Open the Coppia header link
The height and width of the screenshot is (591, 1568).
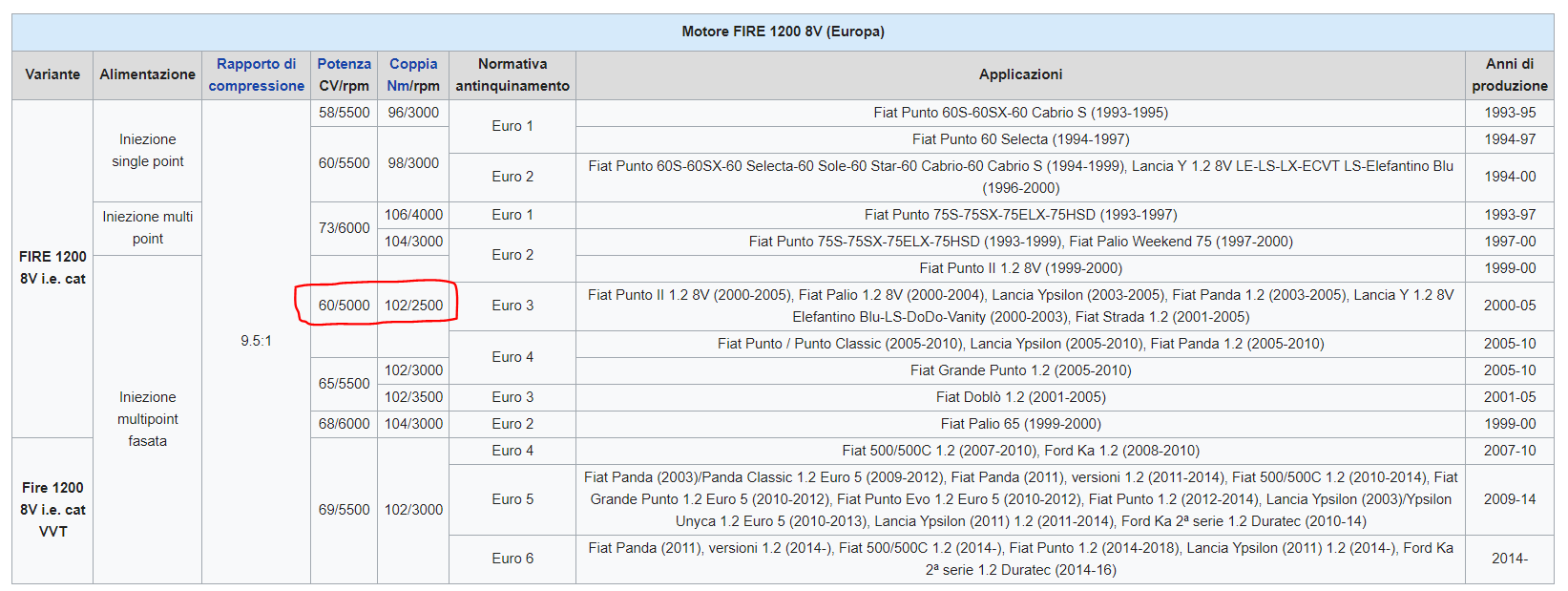(413, 64)
